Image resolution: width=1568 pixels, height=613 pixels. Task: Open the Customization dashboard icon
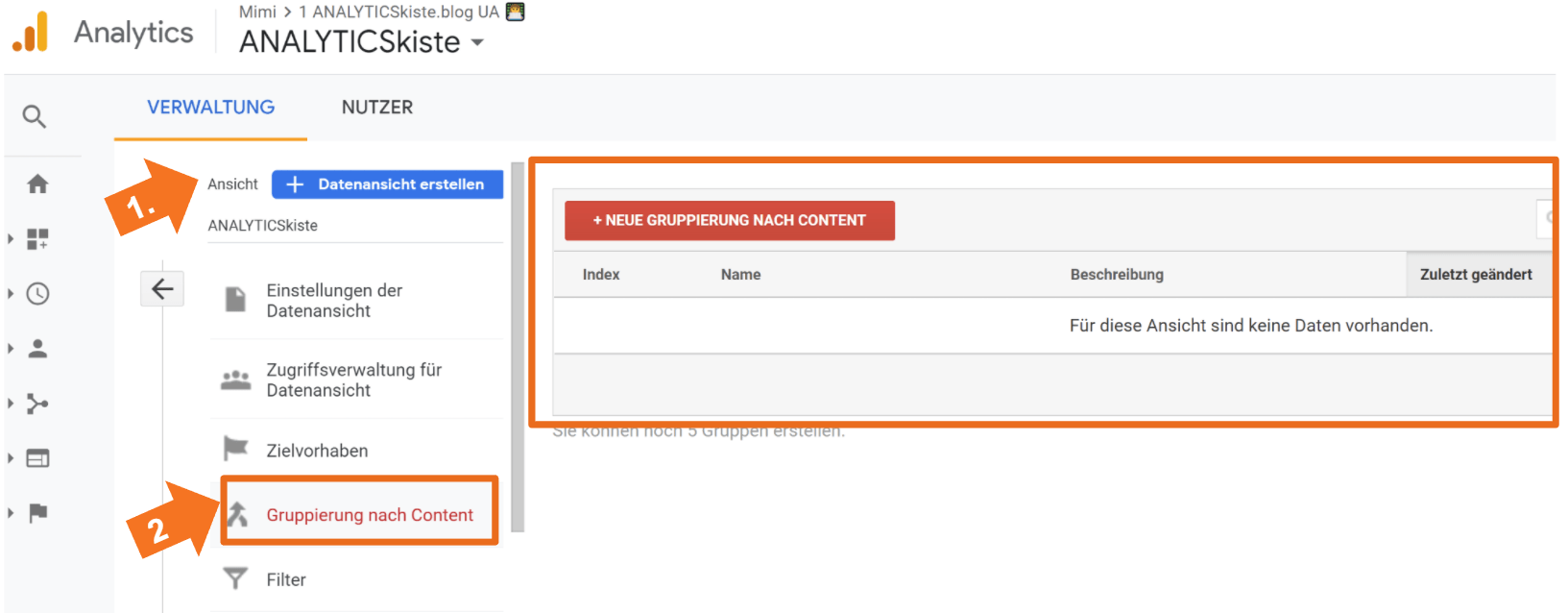37,238
